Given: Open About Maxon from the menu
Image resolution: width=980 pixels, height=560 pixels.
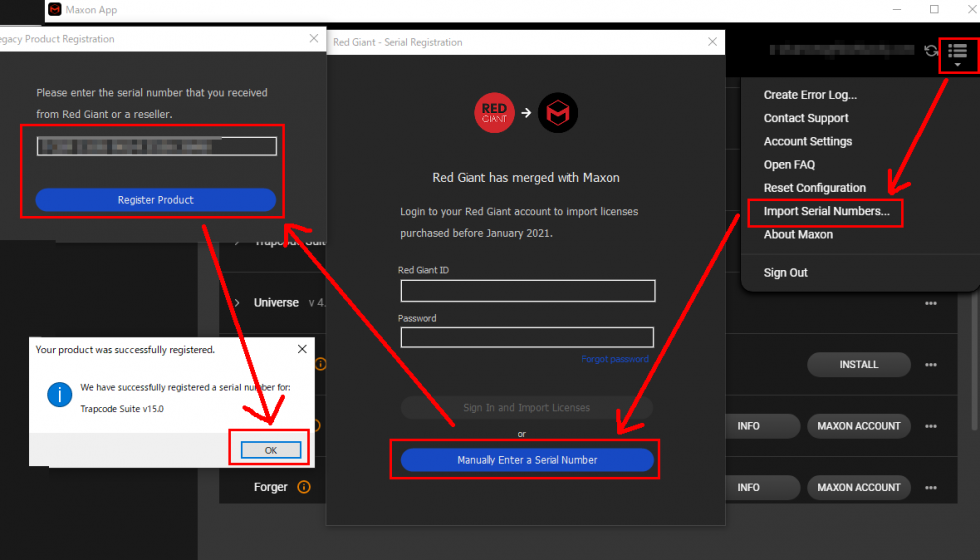Looking at the screenshot, I should 798,234.
